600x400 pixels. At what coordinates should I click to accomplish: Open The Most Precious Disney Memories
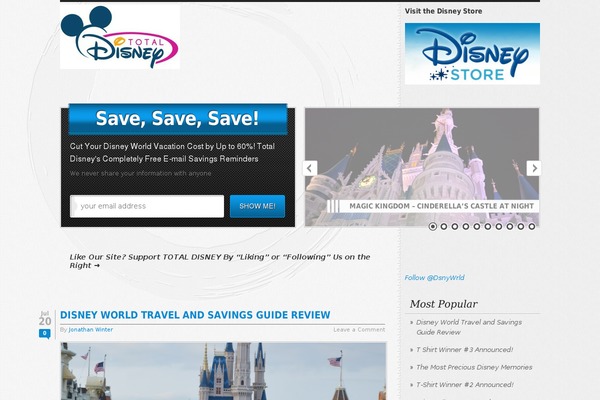click(x=474, y=367)
